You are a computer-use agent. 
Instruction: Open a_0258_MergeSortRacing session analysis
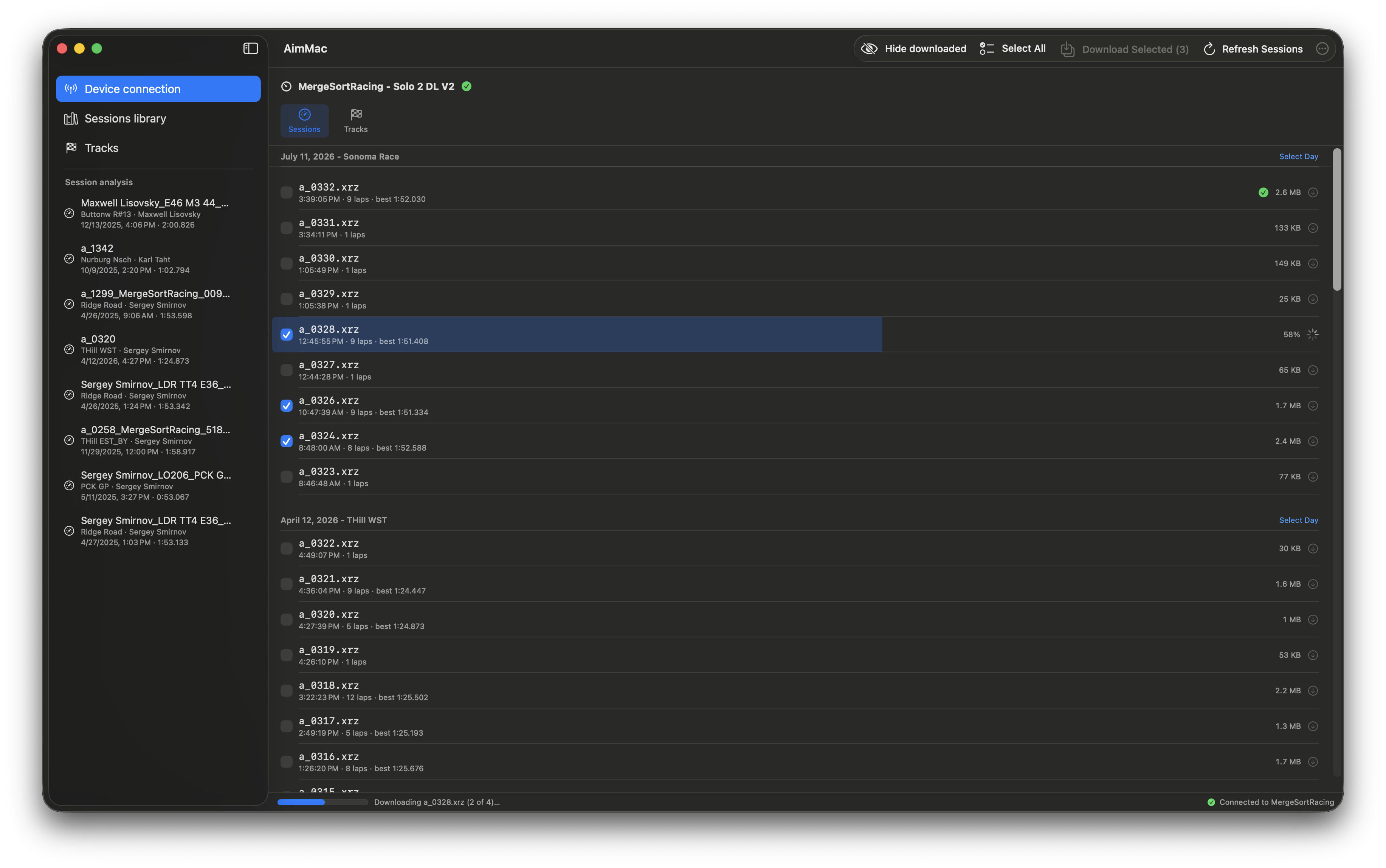158,440
